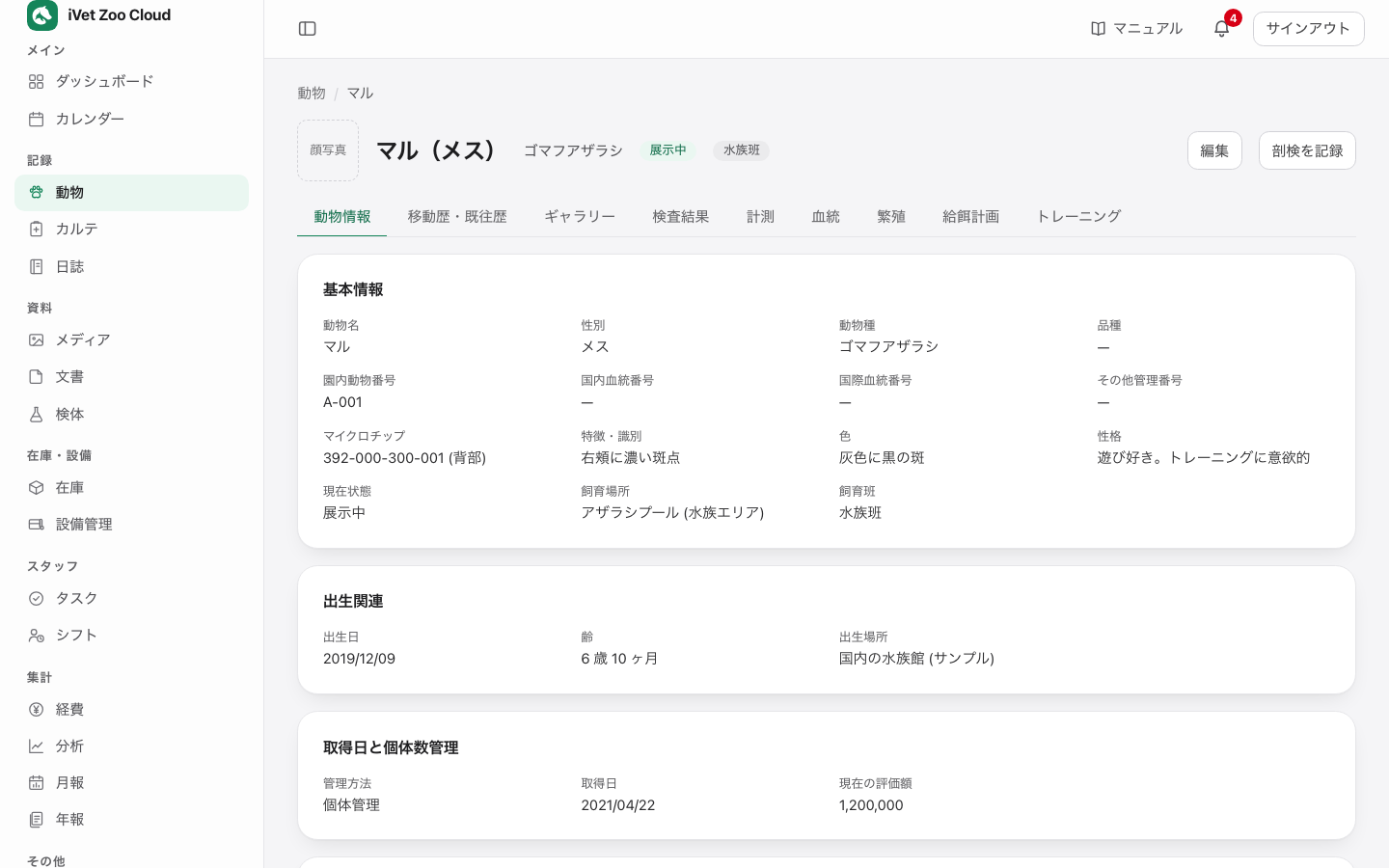The width and height of the screenshot is (1389, 868).
Task: Open the ダッシュボード dashboard icon
Action: (37, 82)
